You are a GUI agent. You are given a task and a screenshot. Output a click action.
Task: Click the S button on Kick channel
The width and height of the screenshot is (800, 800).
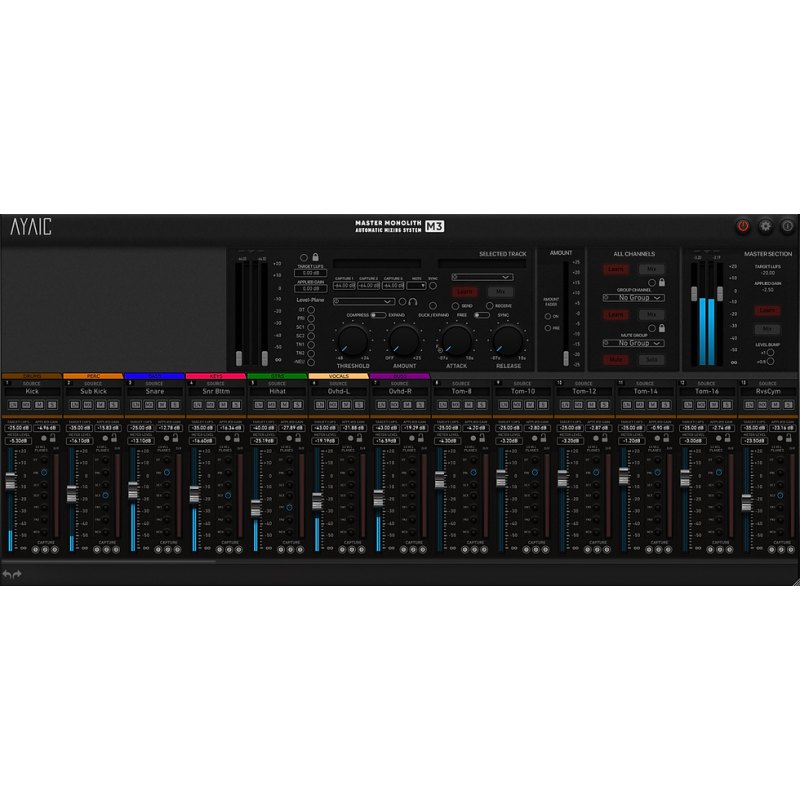52,405
